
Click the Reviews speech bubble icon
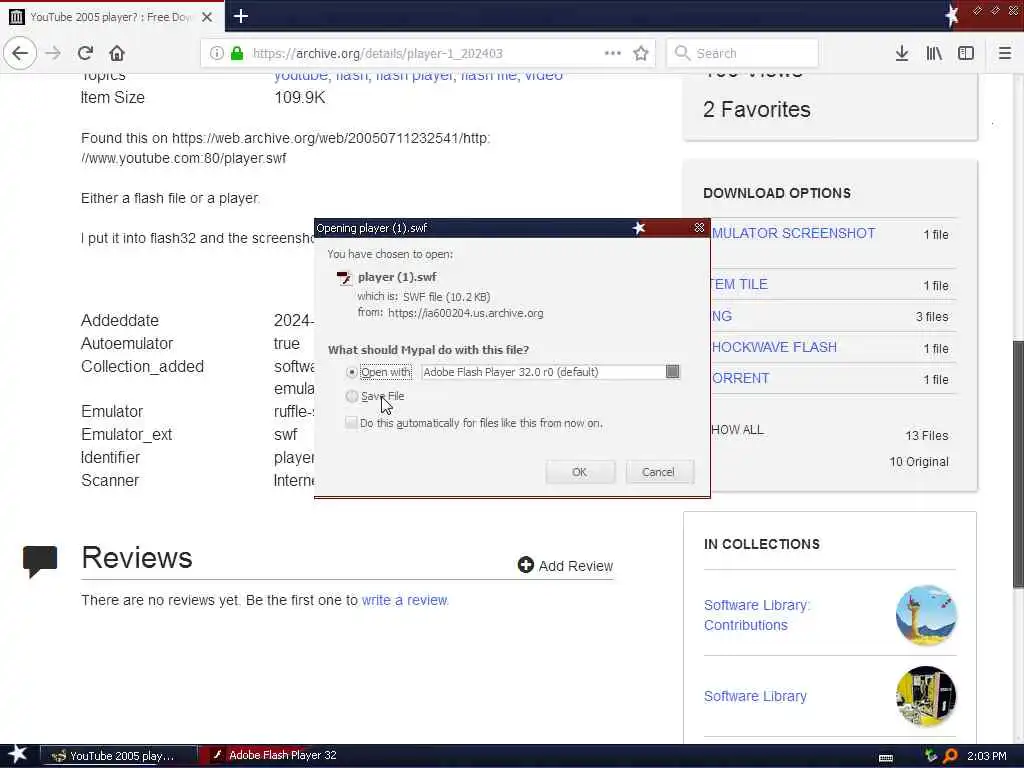tap(40, 562)
